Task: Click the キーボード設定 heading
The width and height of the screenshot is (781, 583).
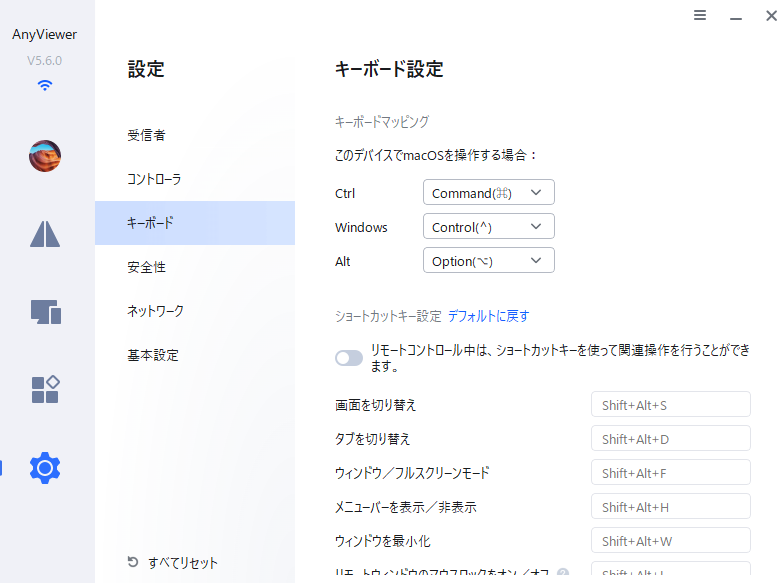Action: point(389,69)
